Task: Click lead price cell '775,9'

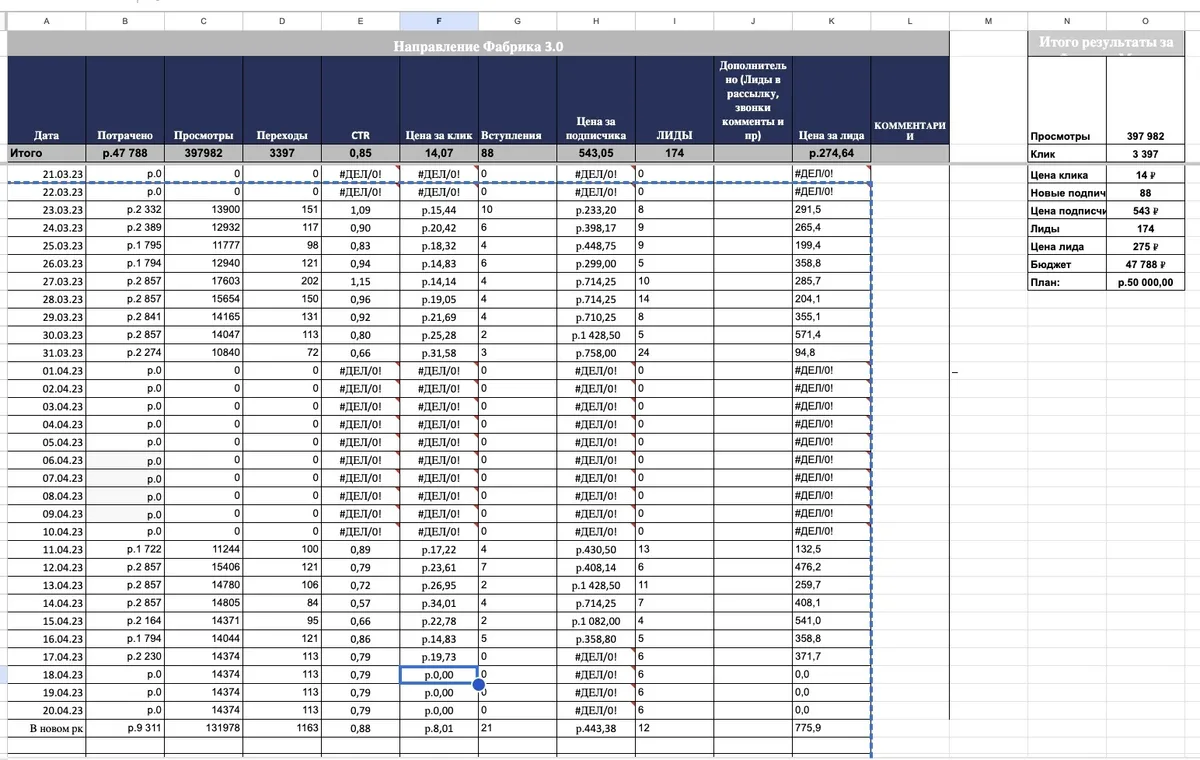Action: 832,728
